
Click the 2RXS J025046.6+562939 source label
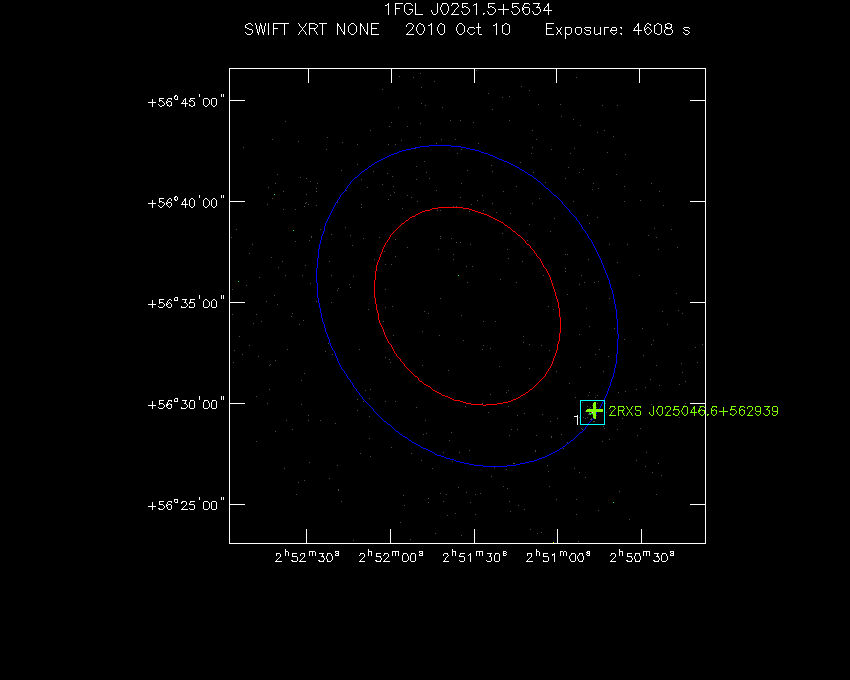click(693, 411)
